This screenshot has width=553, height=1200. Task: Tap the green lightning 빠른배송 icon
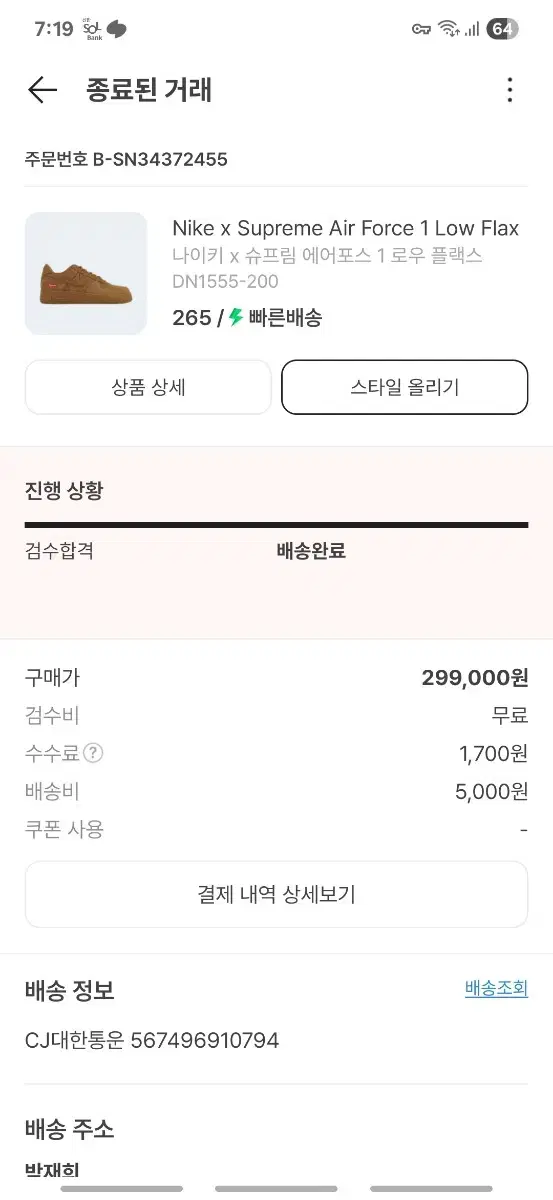pyautogui.click(x=236, y=317)
